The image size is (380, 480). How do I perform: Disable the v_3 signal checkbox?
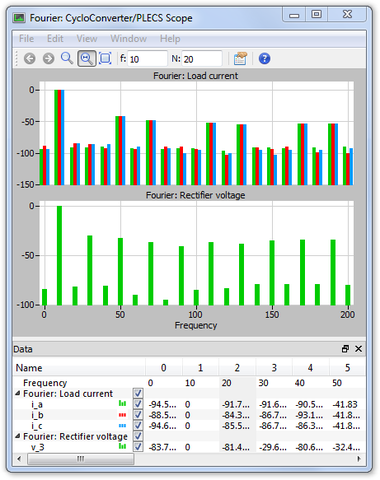click(138, 447)
